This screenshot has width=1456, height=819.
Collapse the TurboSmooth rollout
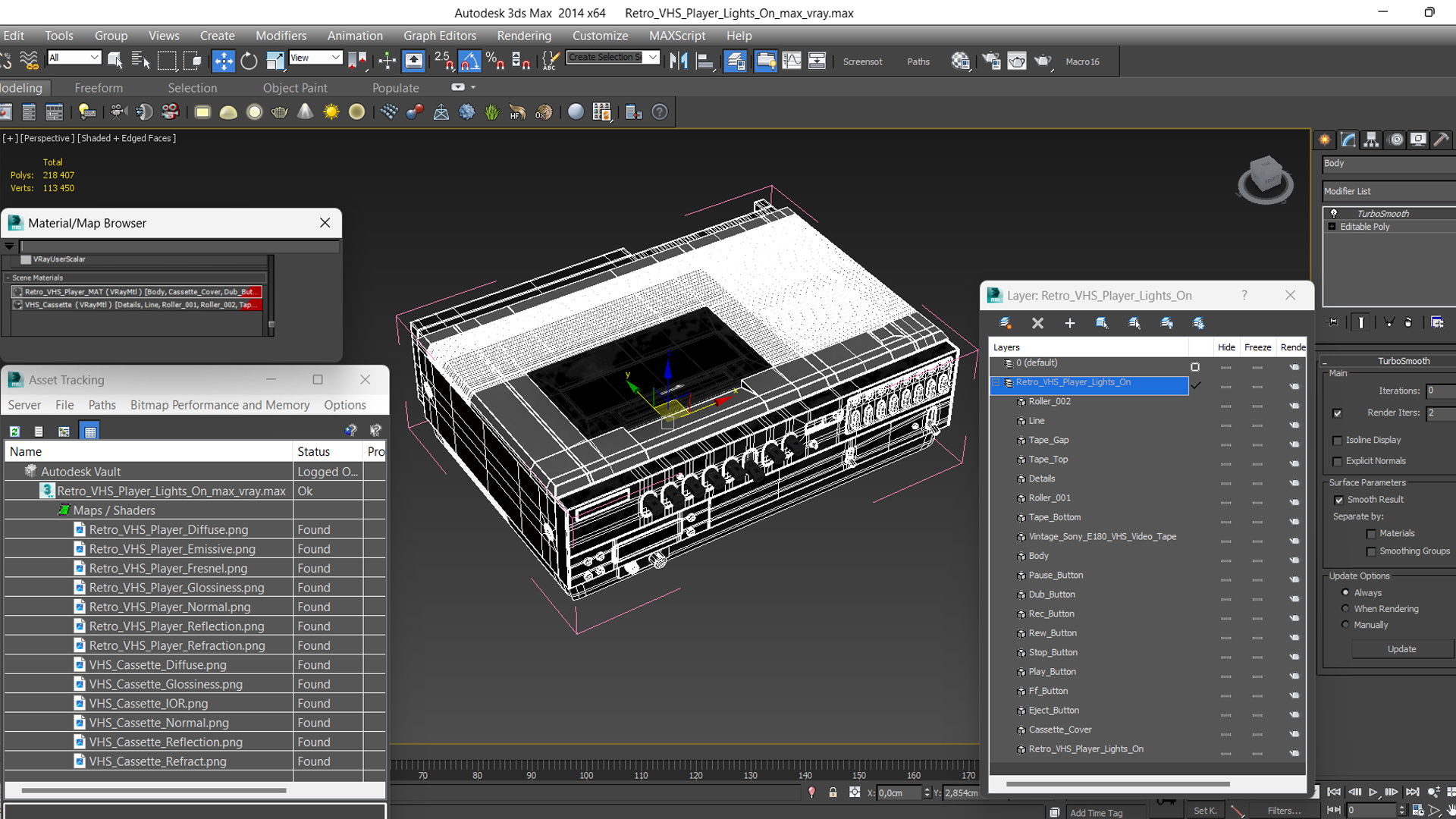coord(1324,362)
